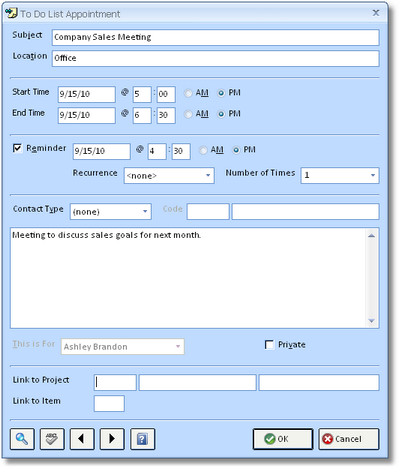The image size is (399, 469).
Task: Run the ABC spell check button
Action: pyautogui.click(x=52, y=439)
